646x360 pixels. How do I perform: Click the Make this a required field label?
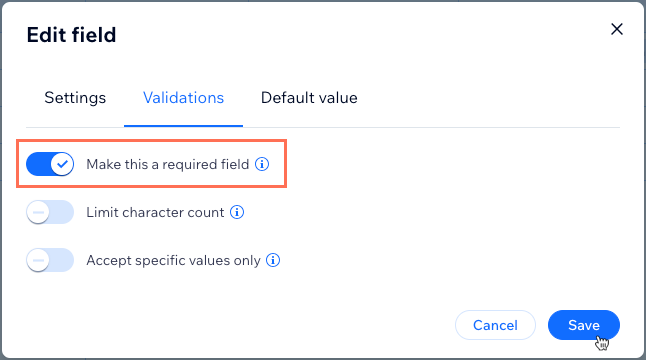[x=168, y=164]
